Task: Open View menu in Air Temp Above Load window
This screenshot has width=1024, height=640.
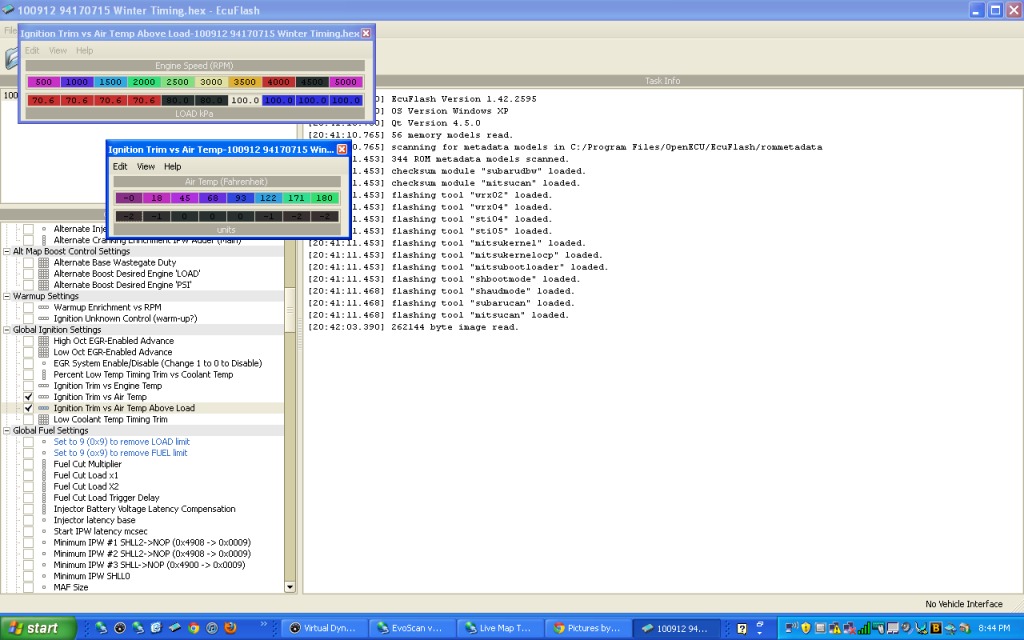Action: click(57, 50)
